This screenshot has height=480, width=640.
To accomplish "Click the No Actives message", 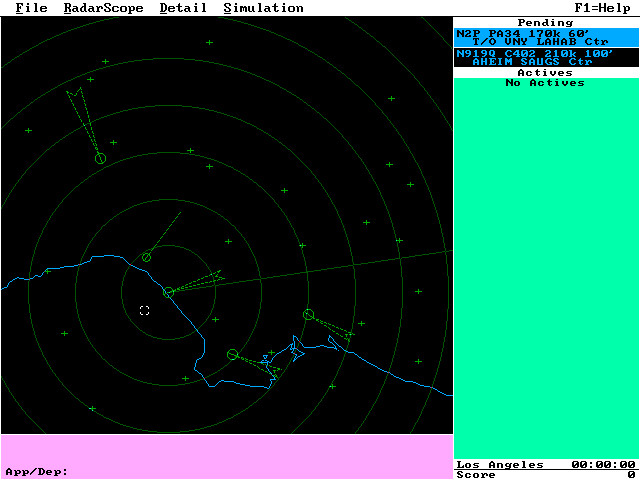I will tap(545, 83).
